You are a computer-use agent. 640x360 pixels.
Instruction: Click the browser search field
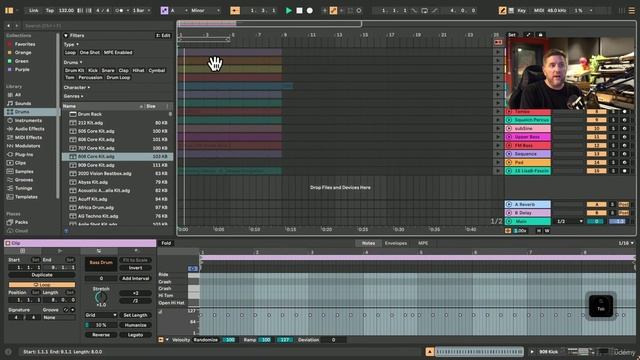(x=98, y=26)
